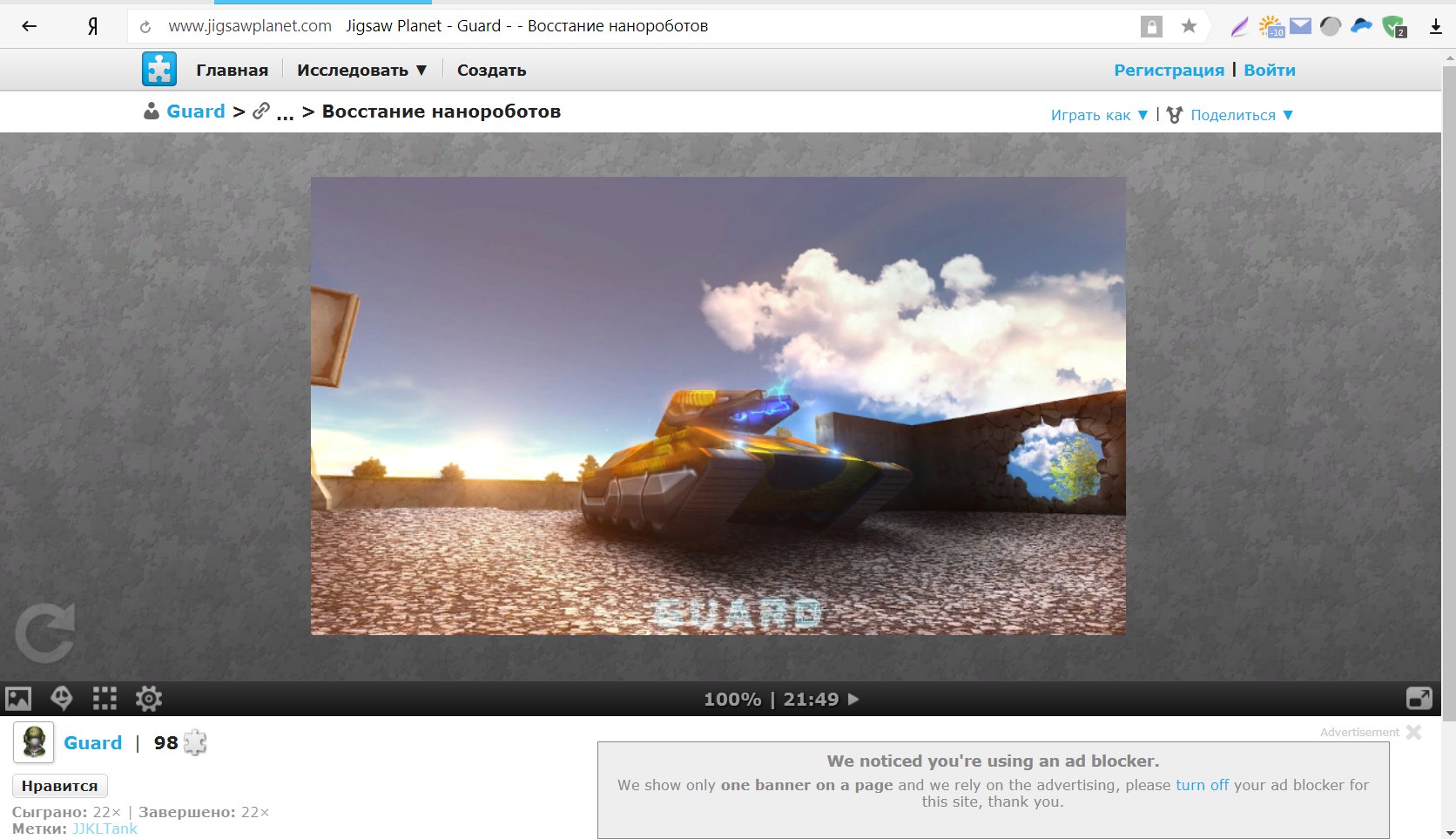
Task: Click the chain link icon in breadcrumb
Action: [x=260, y=112]
